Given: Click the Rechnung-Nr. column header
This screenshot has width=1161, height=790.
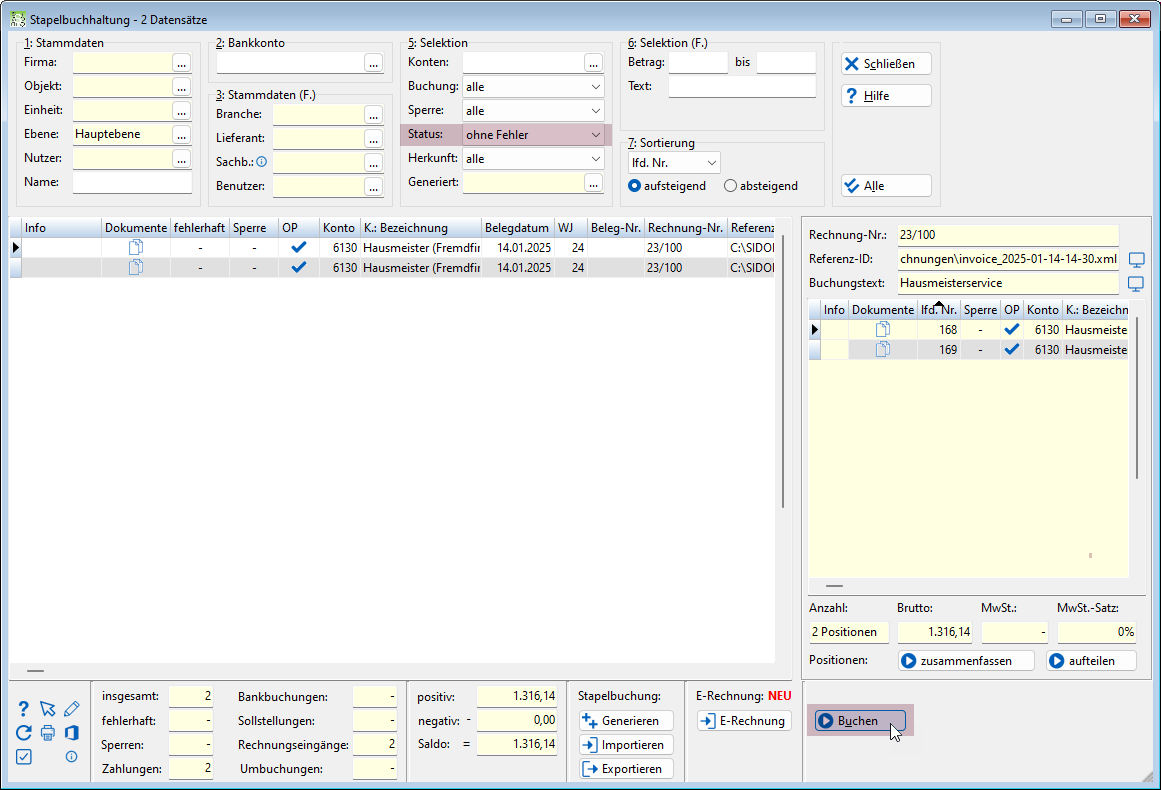Looking at the screenshot, I should pos(685,228).
